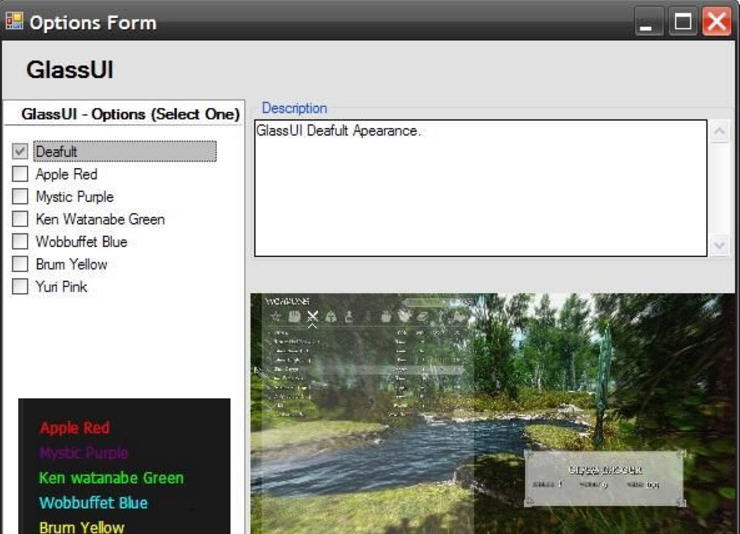Toggle the Brum Yellow checkbox
Screen dimensions: 740x534
coord(20,264)
